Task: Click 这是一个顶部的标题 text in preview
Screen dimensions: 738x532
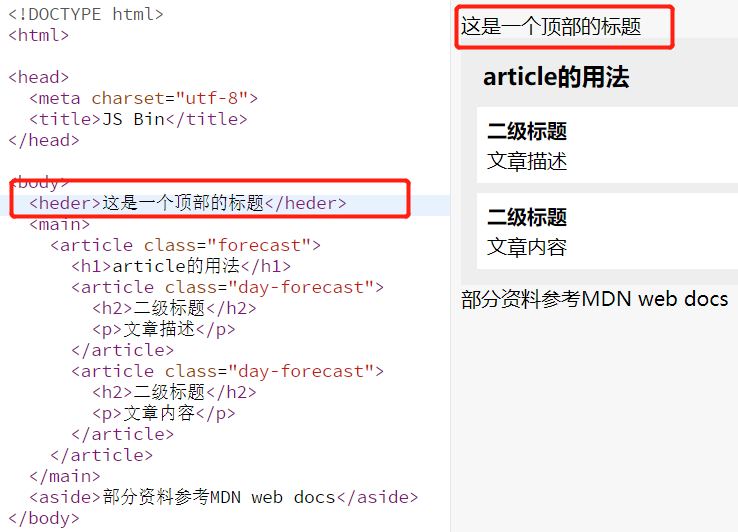Action: tap(551, 26)
